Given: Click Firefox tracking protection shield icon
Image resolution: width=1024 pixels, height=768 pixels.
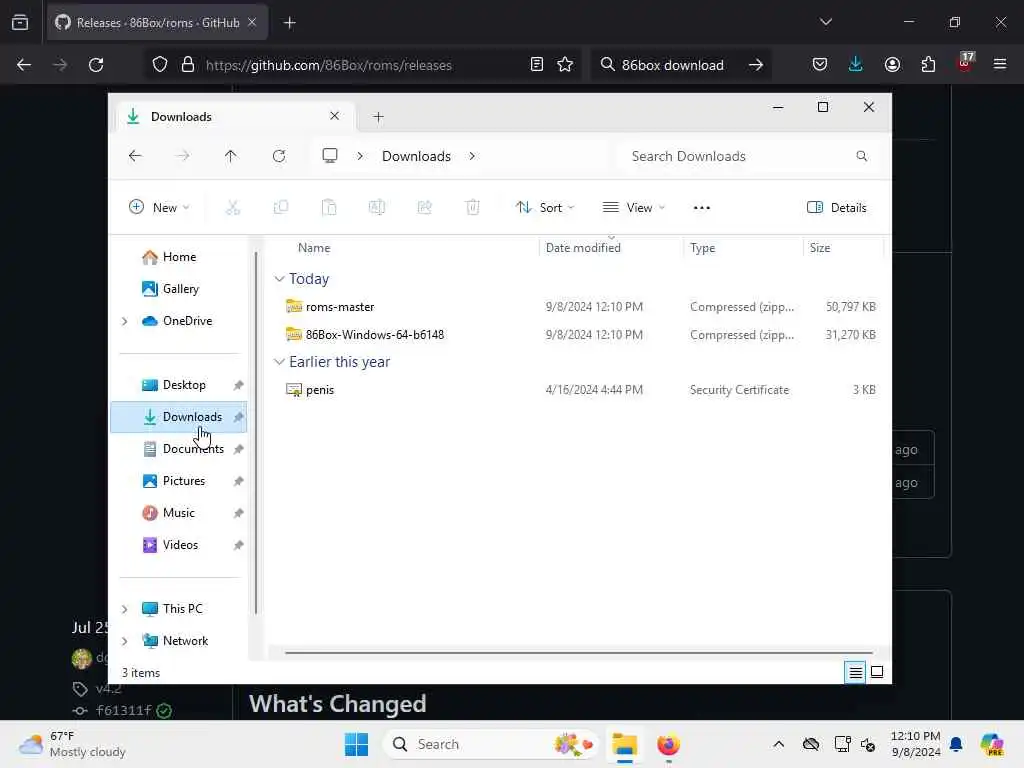Looking at the screenshot, I should pos(160,64).
